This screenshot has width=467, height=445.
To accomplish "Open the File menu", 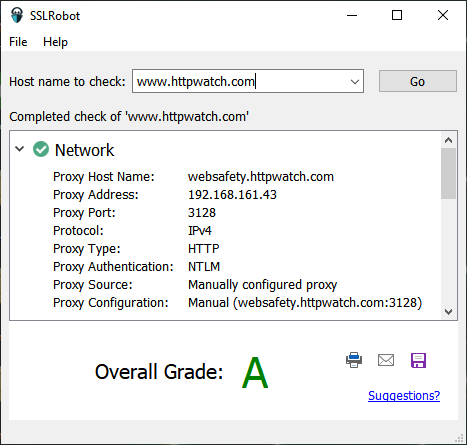I will [18, 42].
